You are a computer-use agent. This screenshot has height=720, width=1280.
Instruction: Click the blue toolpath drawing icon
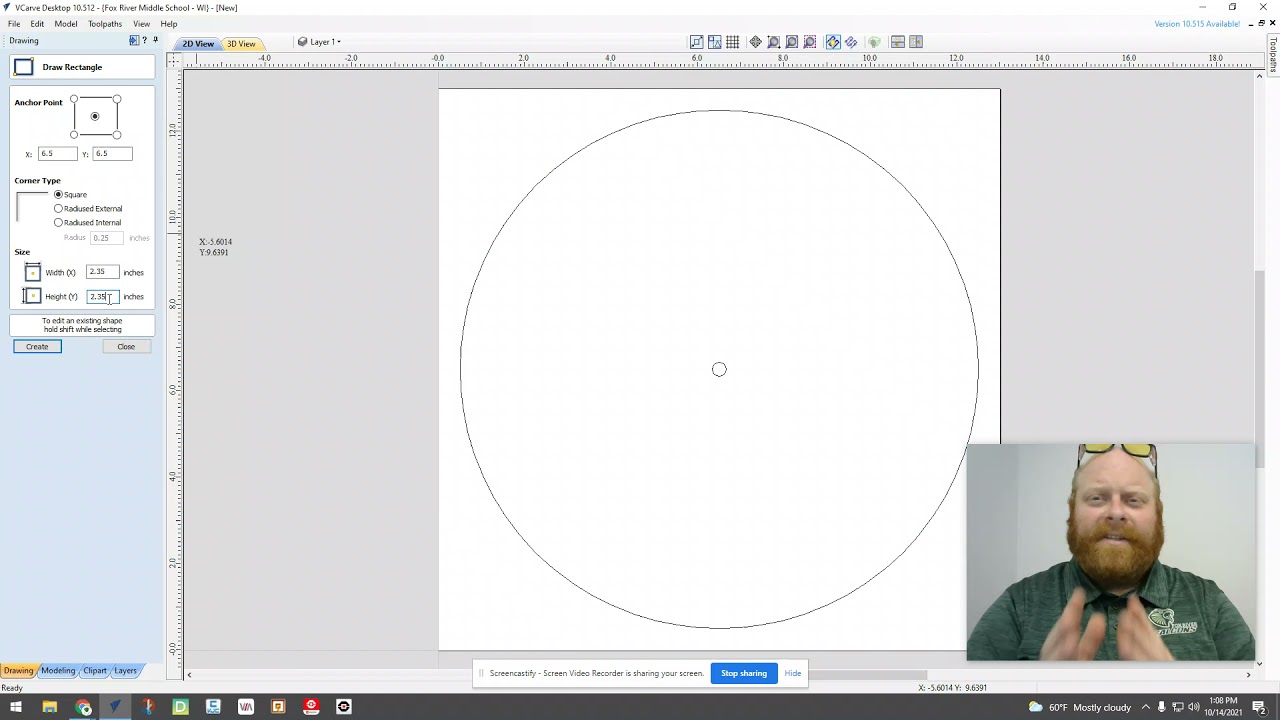click(851, 42)
